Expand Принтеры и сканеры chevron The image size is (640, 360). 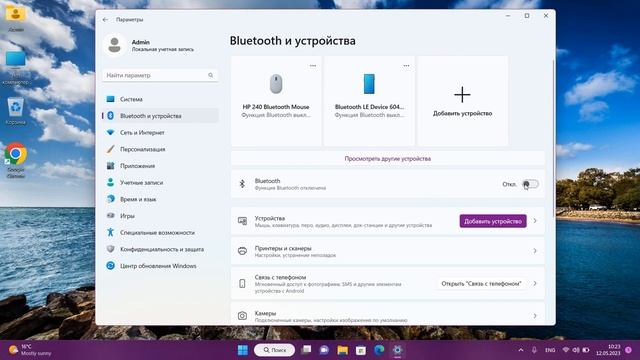535,251
